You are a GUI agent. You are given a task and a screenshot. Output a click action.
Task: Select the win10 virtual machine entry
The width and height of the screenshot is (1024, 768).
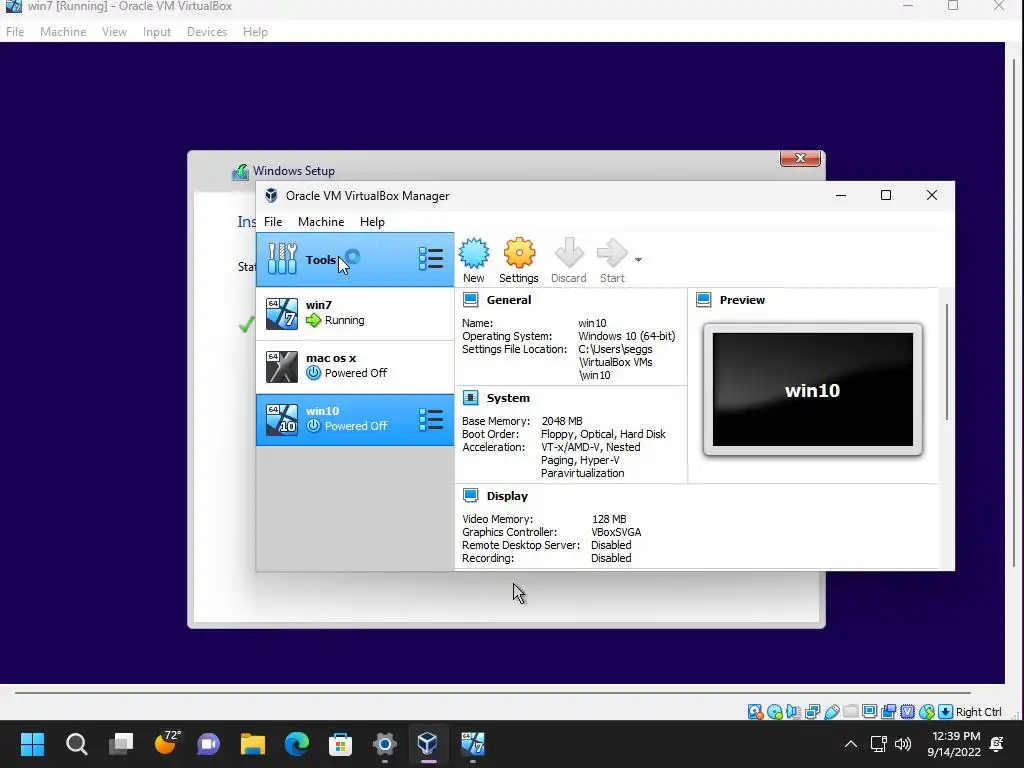point(355,420)
